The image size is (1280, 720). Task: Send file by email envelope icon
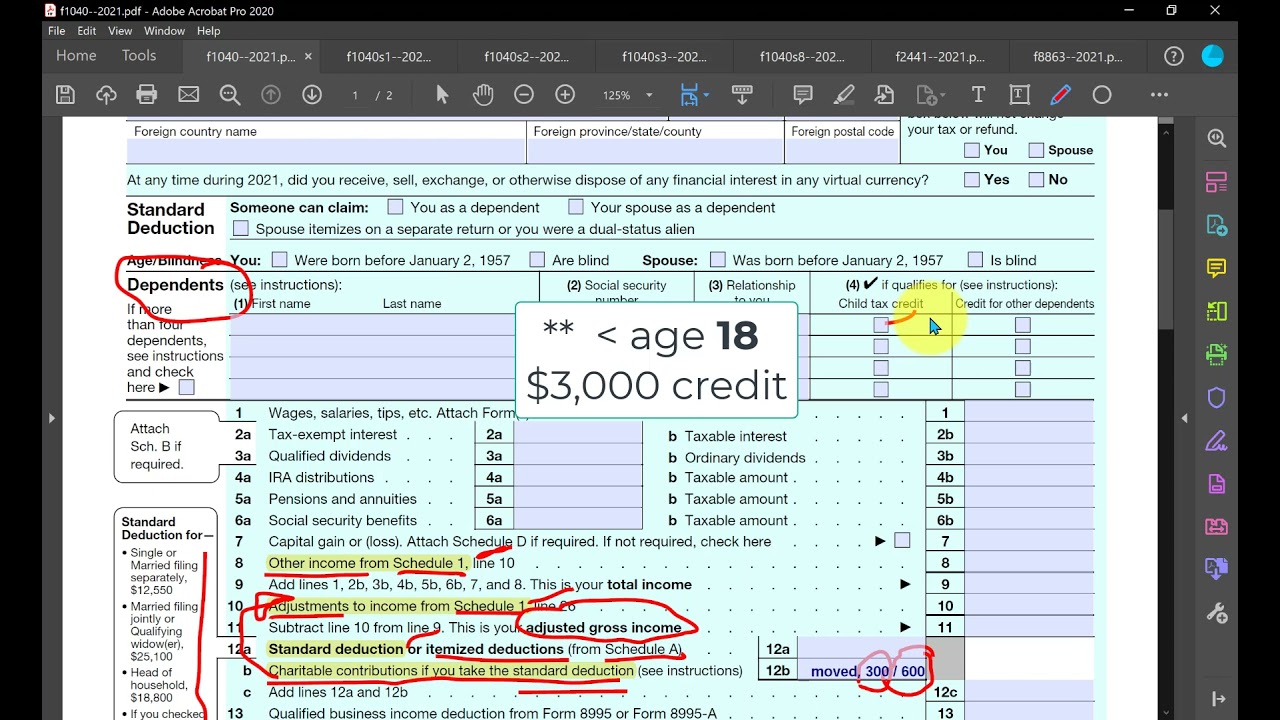[188, 95]
